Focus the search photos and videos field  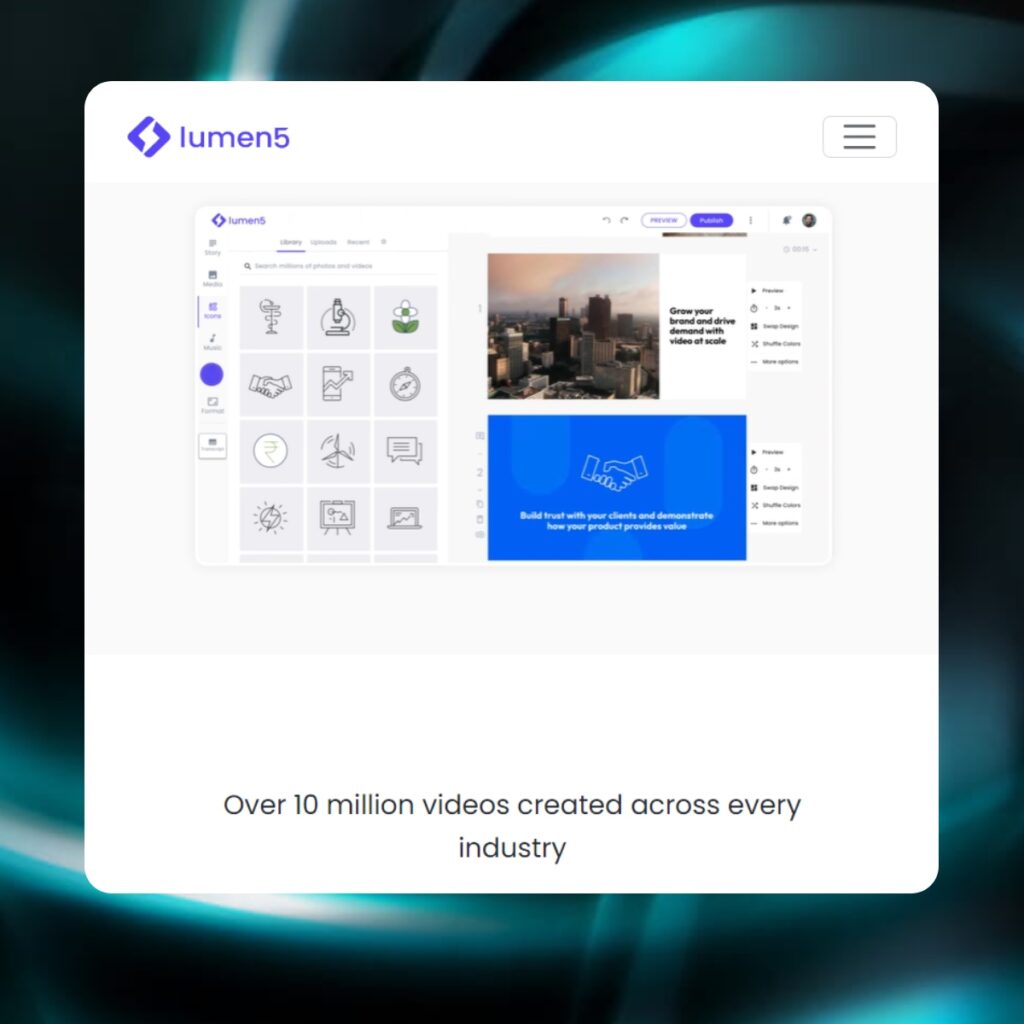click(340, 266)
